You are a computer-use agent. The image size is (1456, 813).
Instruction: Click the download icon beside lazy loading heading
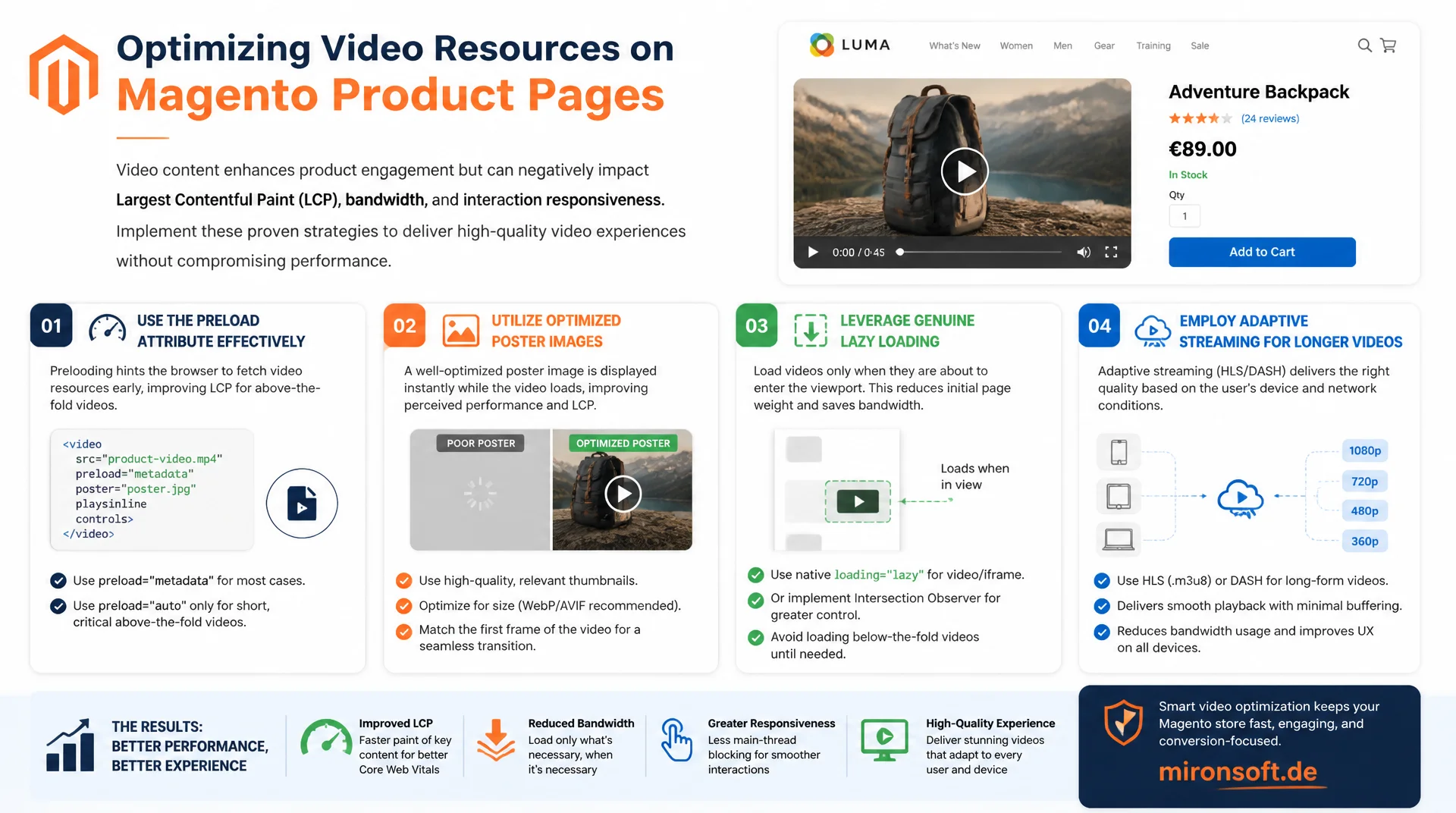[x=811, y=331]
